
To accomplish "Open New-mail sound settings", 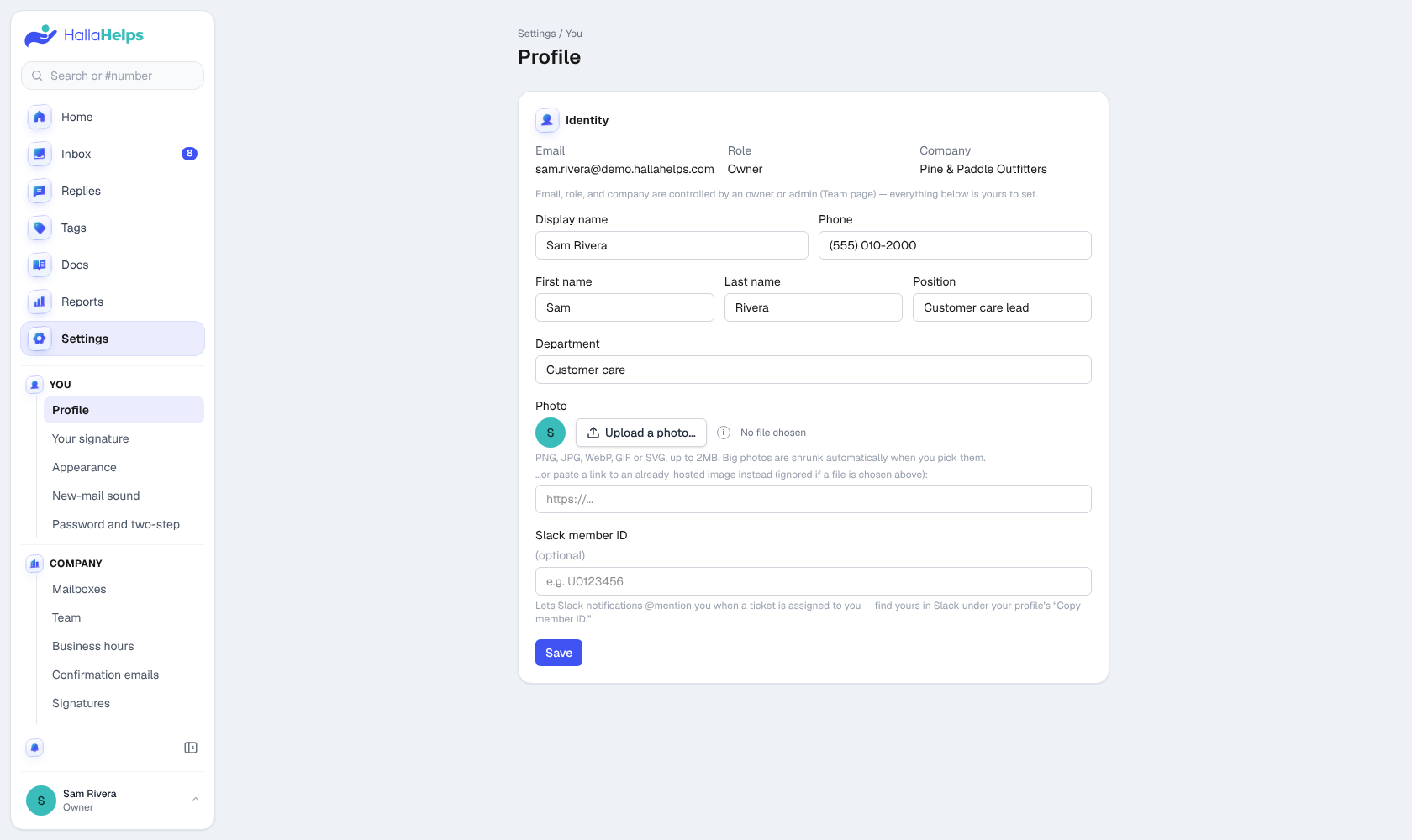I will point(124,496).
